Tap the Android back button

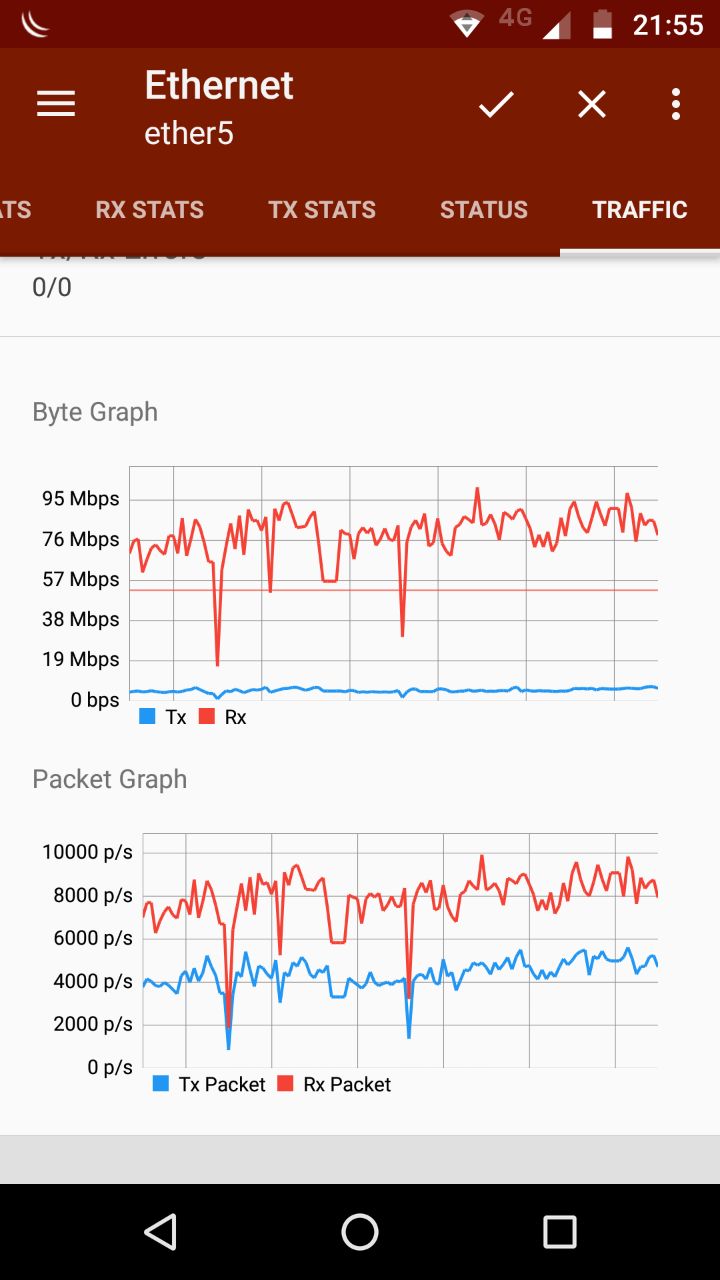(x=160, y=1232)
